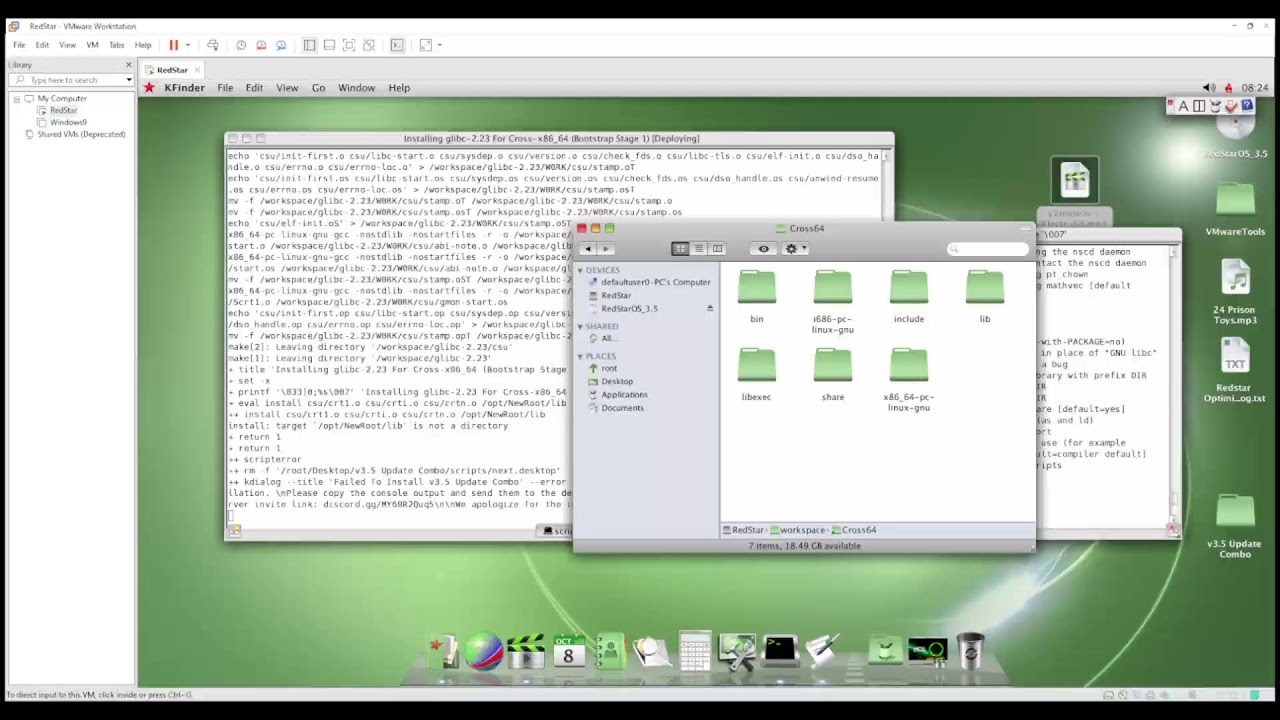Viewport: 1280px width, 720px height.
Task: Click workspace in the path bar
Action: [x=802, y=530]
